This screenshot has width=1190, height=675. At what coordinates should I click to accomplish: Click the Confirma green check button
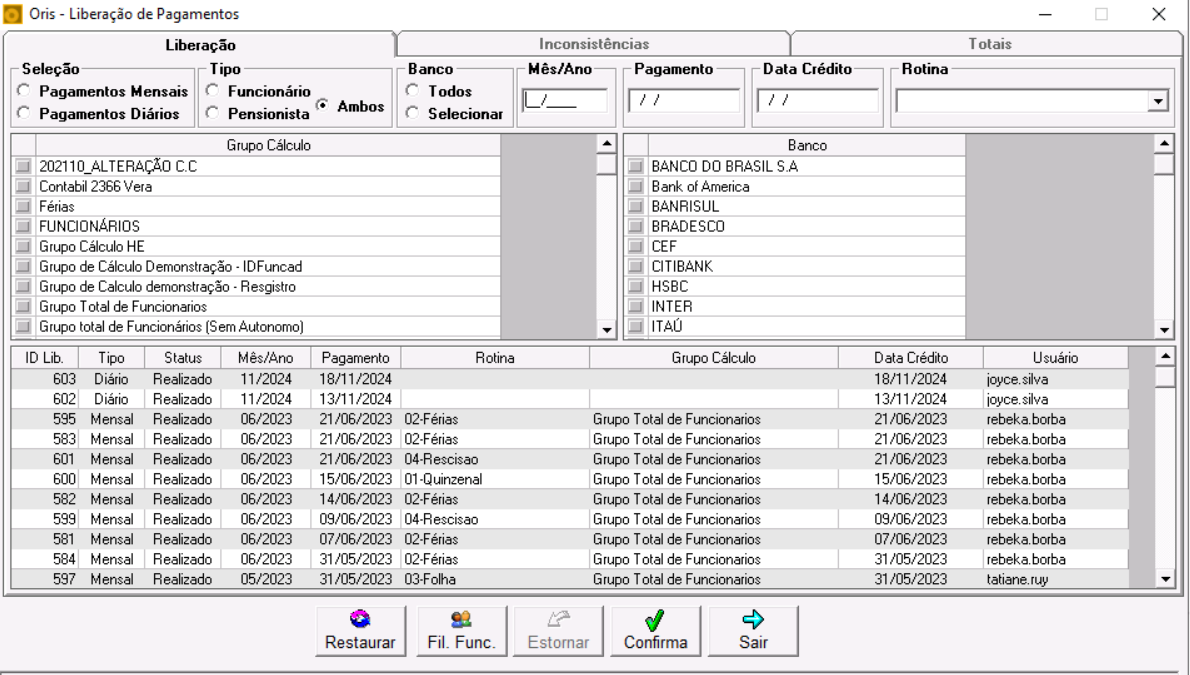pyautogui.click(x=656, y=631)
